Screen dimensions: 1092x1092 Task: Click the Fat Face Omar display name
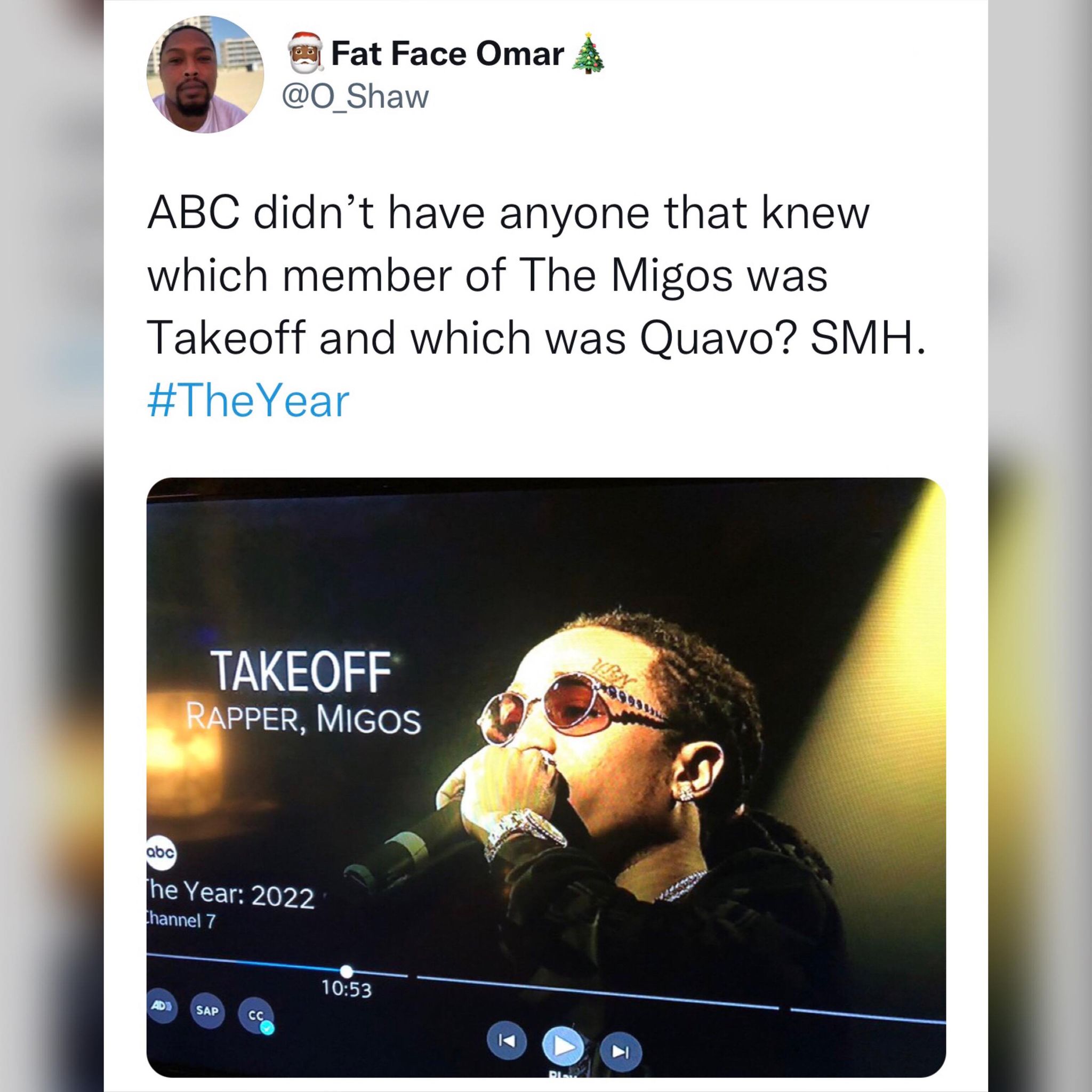point(447,54)
